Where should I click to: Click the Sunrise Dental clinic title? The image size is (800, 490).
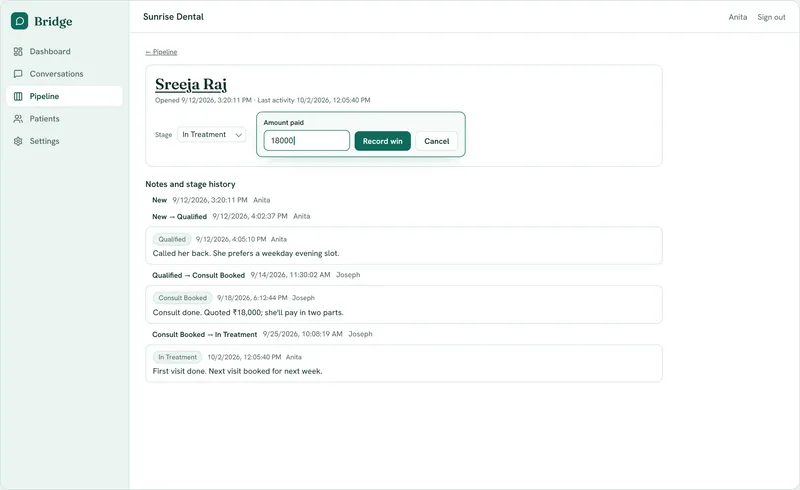click(173, 17)
